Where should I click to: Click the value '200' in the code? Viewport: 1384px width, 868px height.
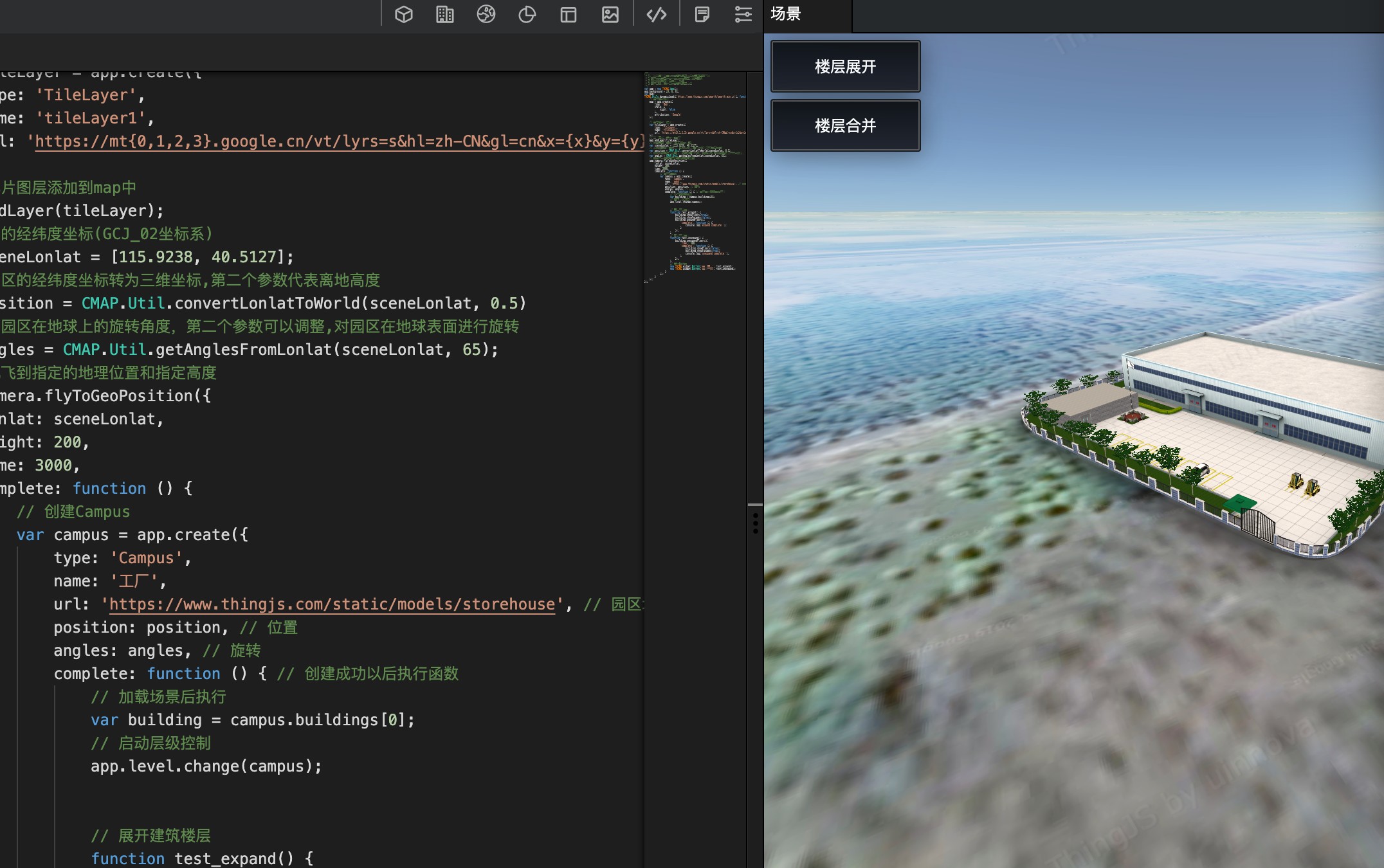click(68, 442)
